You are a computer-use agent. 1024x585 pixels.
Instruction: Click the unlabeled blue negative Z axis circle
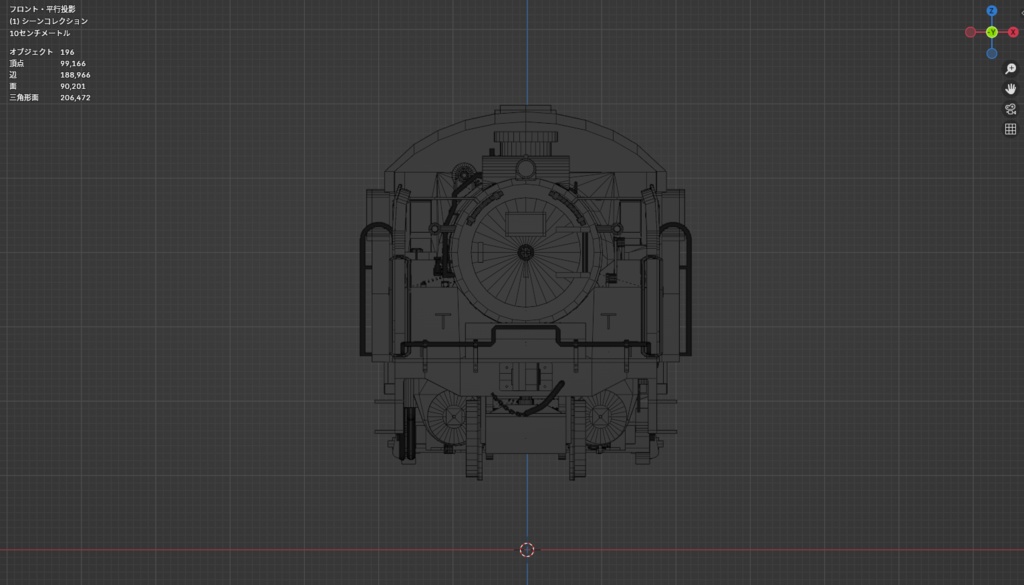pos(991,54)
